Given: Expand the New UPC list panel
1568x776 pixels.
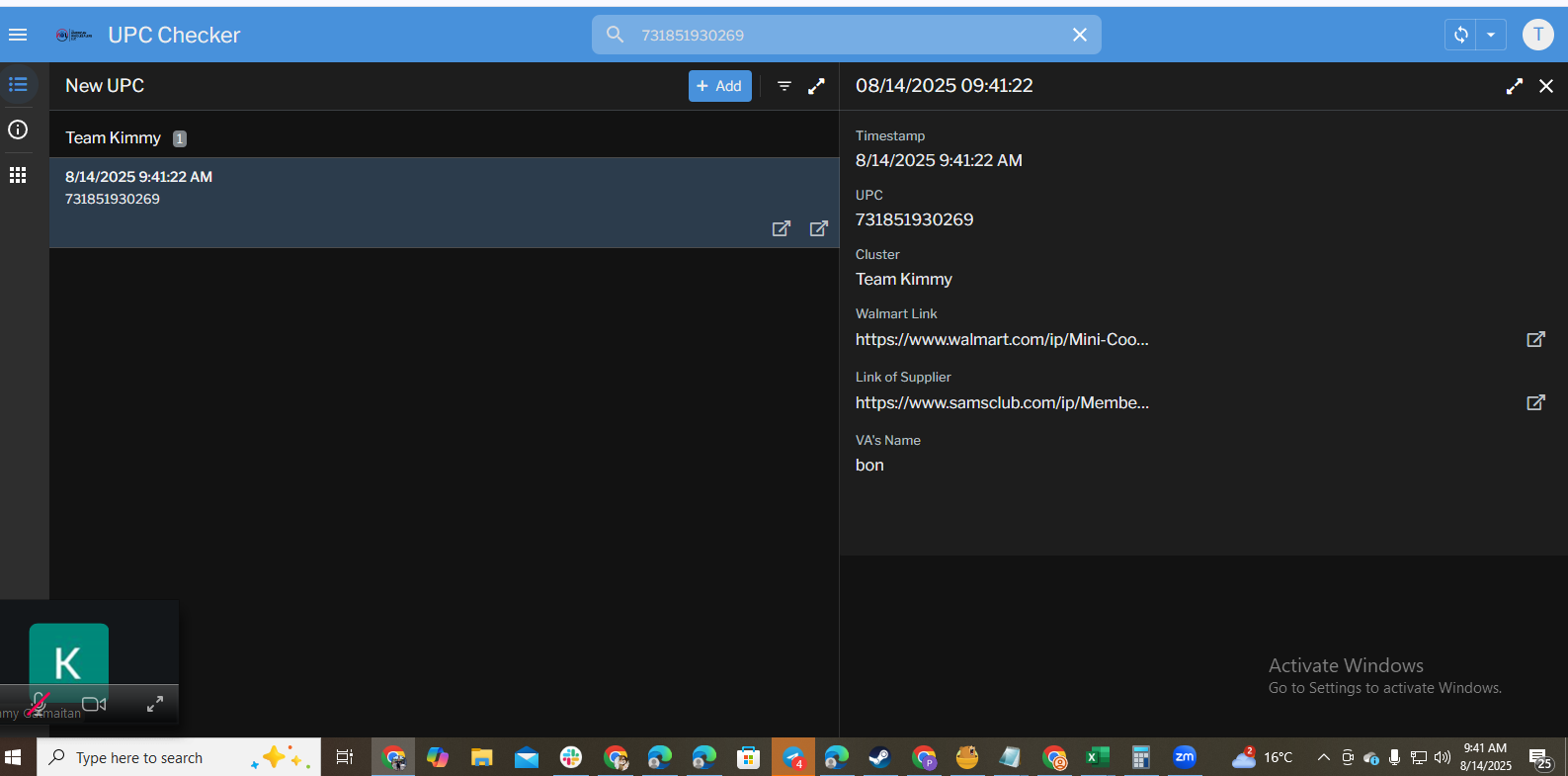Looking at the screenshot, I should point(816,86).
